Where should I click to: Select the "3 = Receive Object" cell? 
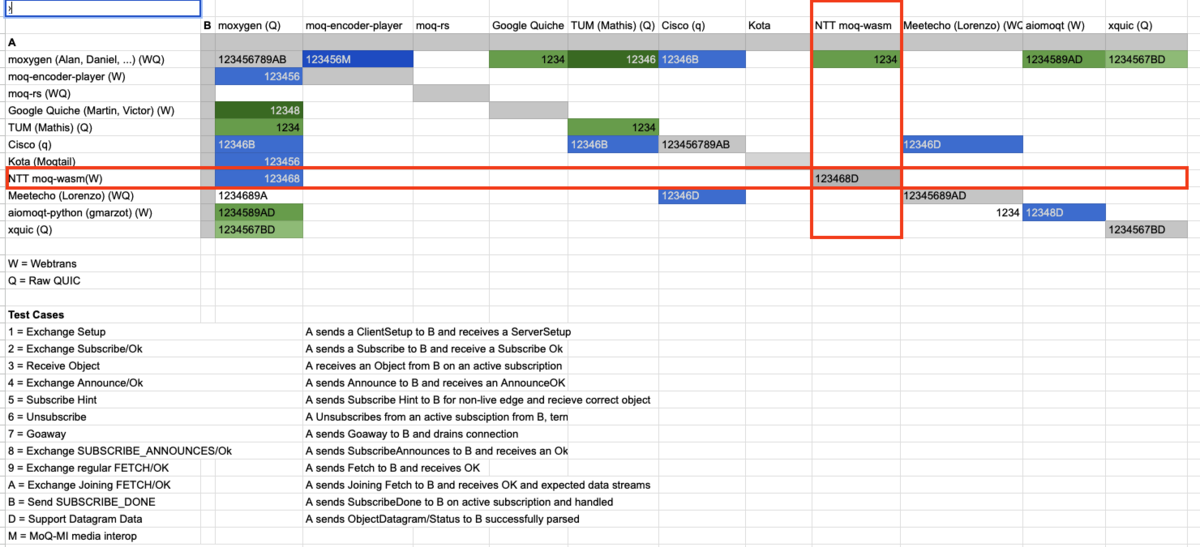[x=102, y=366]
